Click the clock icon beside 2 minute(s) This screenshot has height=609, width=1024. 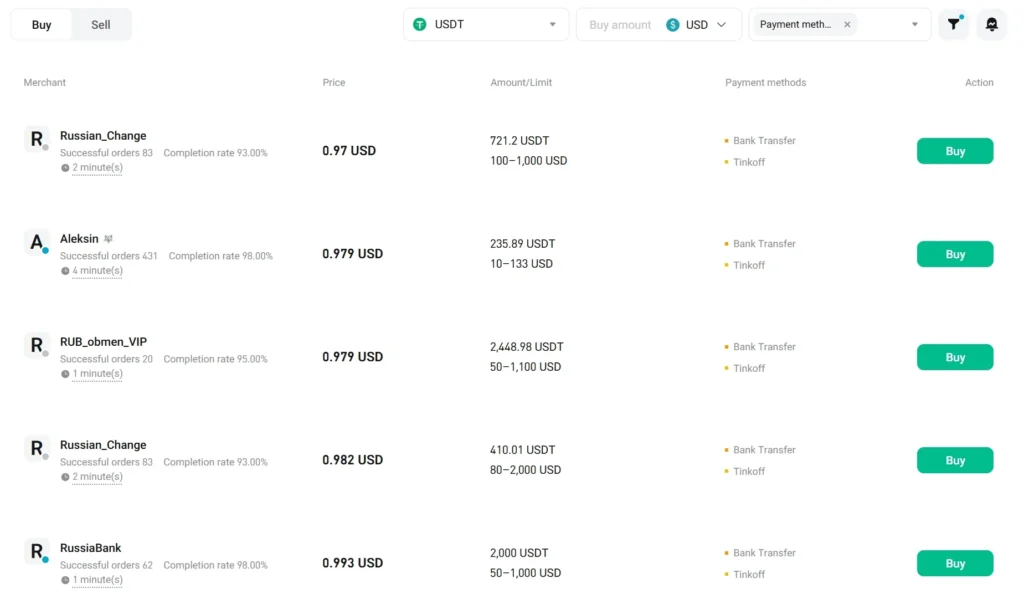[x=63, y=167]
